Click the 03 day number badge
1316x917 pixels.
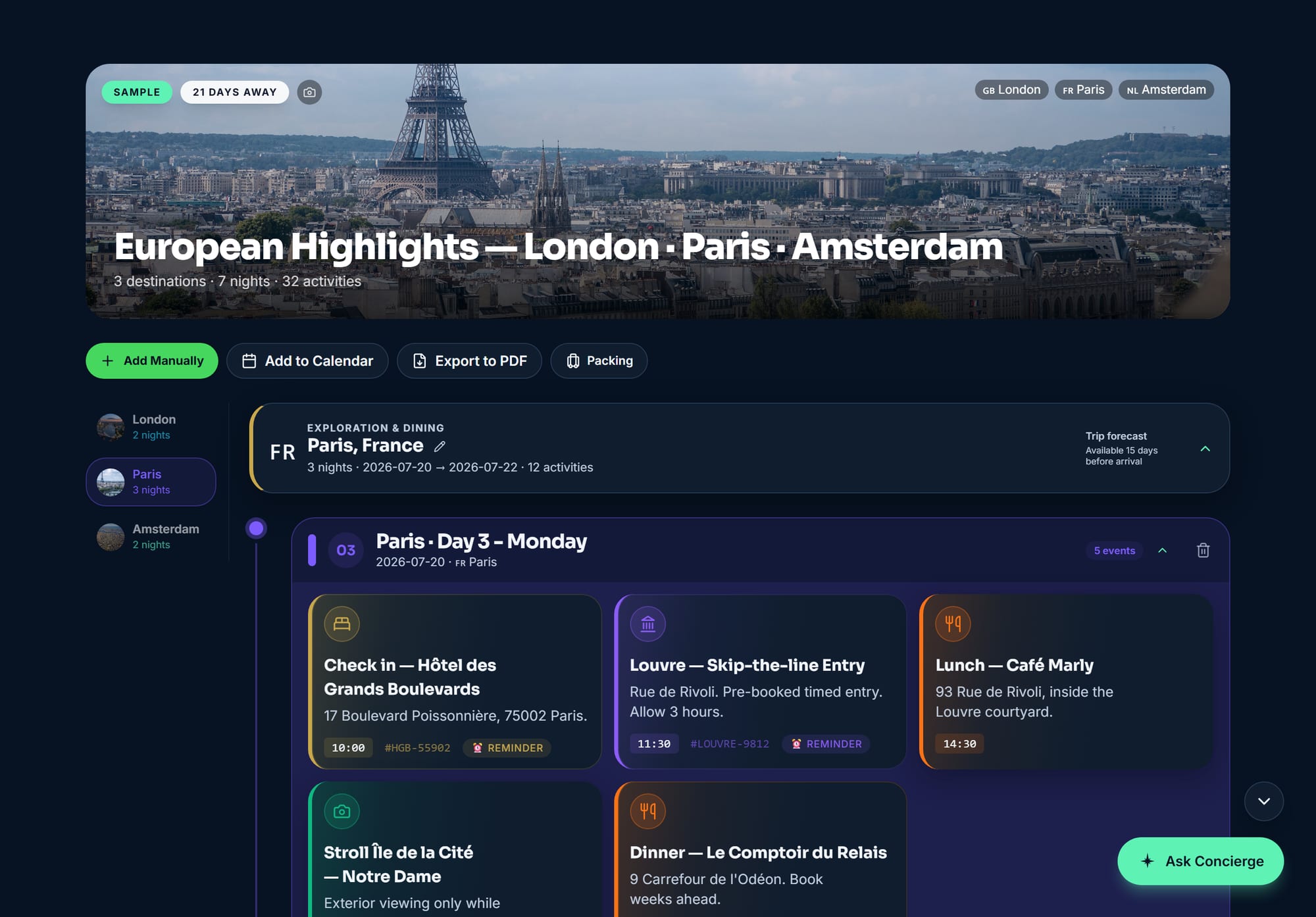click(345, 551)
